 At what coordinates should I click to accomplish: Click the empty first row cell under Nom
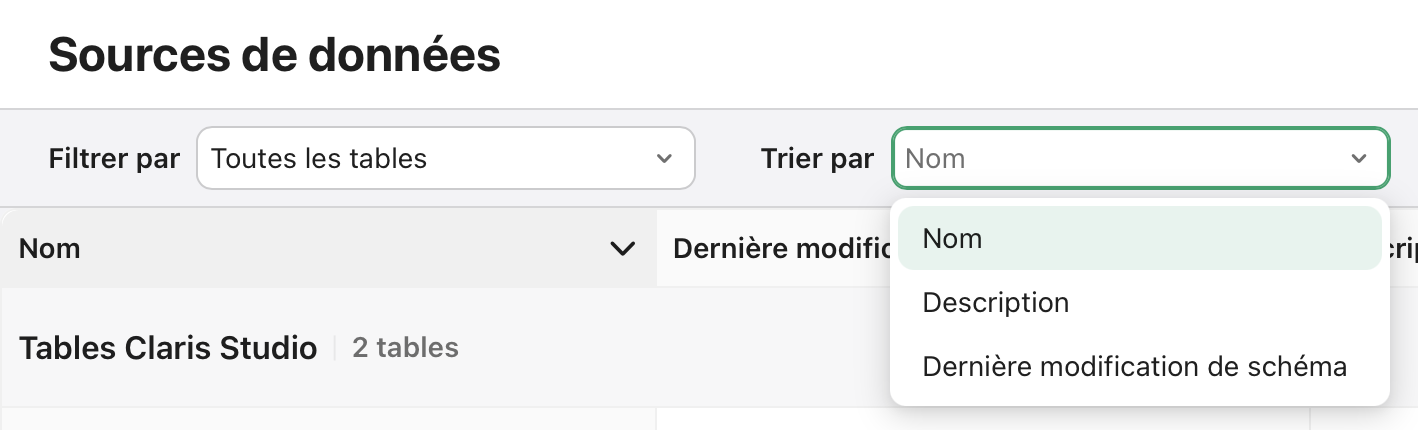tap(328, 419)
